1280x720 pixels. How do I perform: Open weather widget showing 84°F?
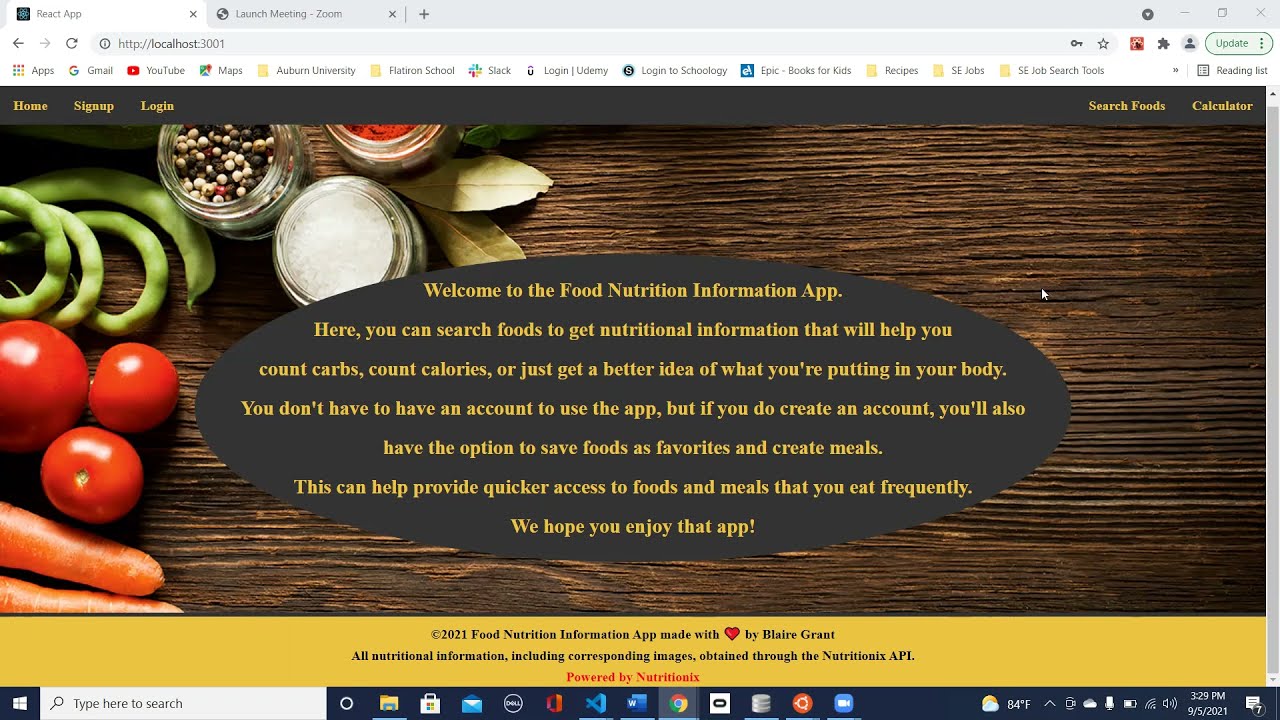(1006, 703)
